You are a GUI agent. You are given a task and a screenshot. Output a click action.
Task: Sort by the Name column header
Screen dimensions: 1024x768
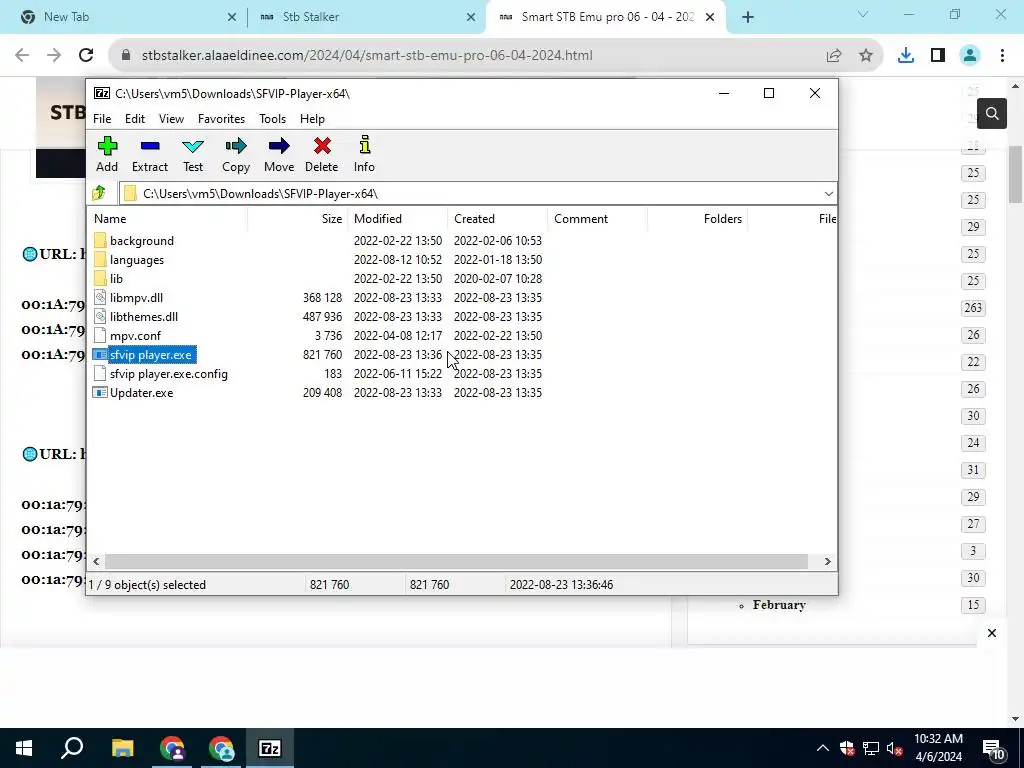pyautogui.click(x=167, y=219)
